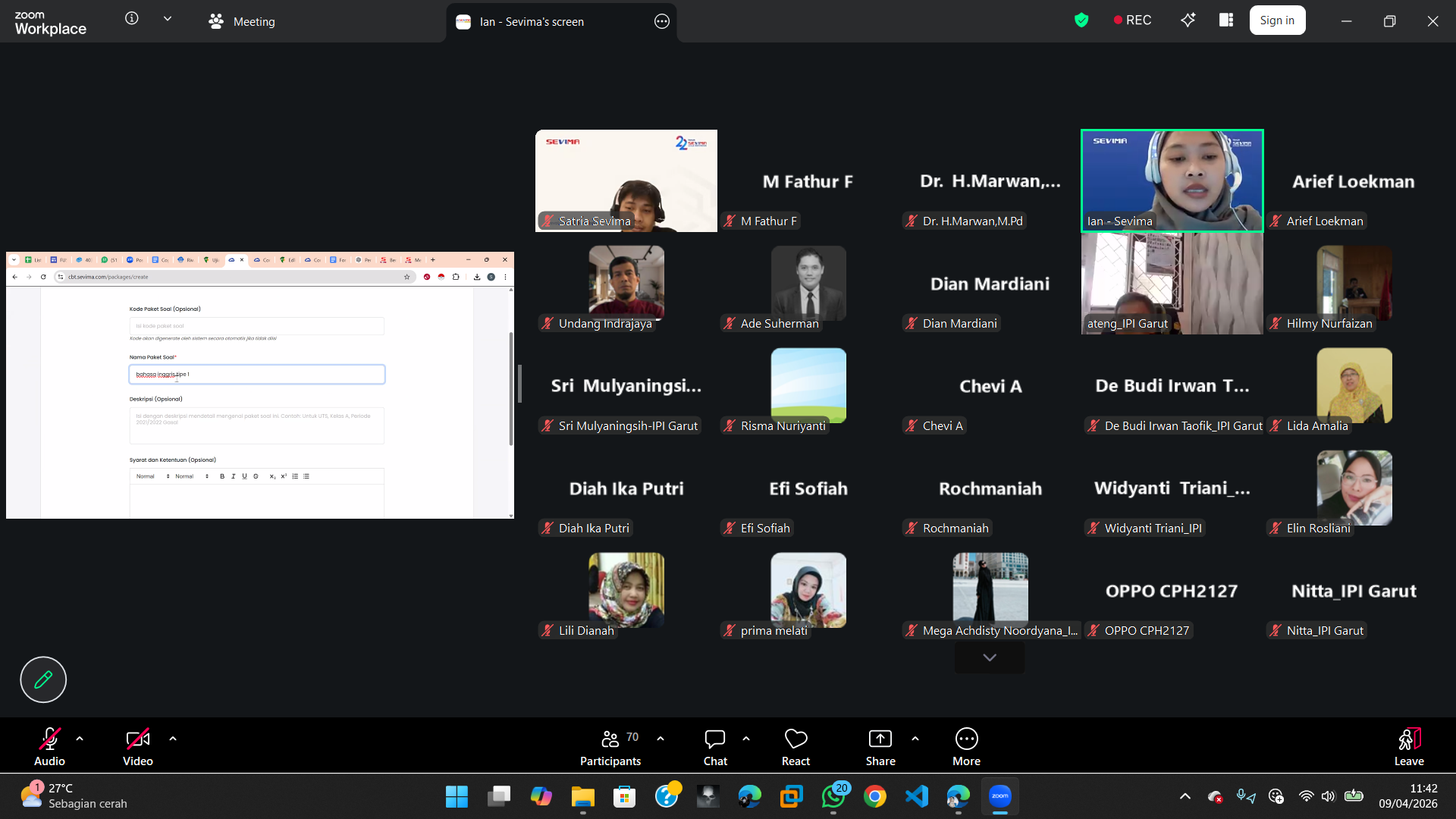
Task: Click the green encryption shield icon
Action: (1081, 20)
